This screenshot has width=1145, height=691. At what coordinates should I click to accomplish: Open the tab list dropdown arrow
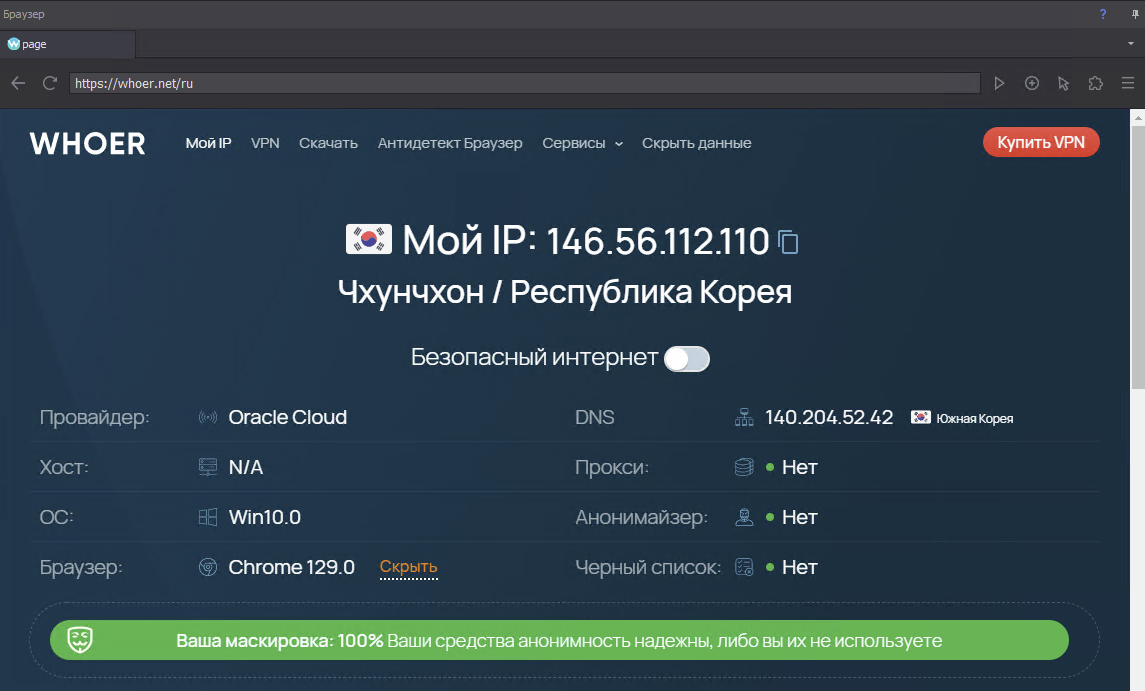click(x=1130, y=44)
